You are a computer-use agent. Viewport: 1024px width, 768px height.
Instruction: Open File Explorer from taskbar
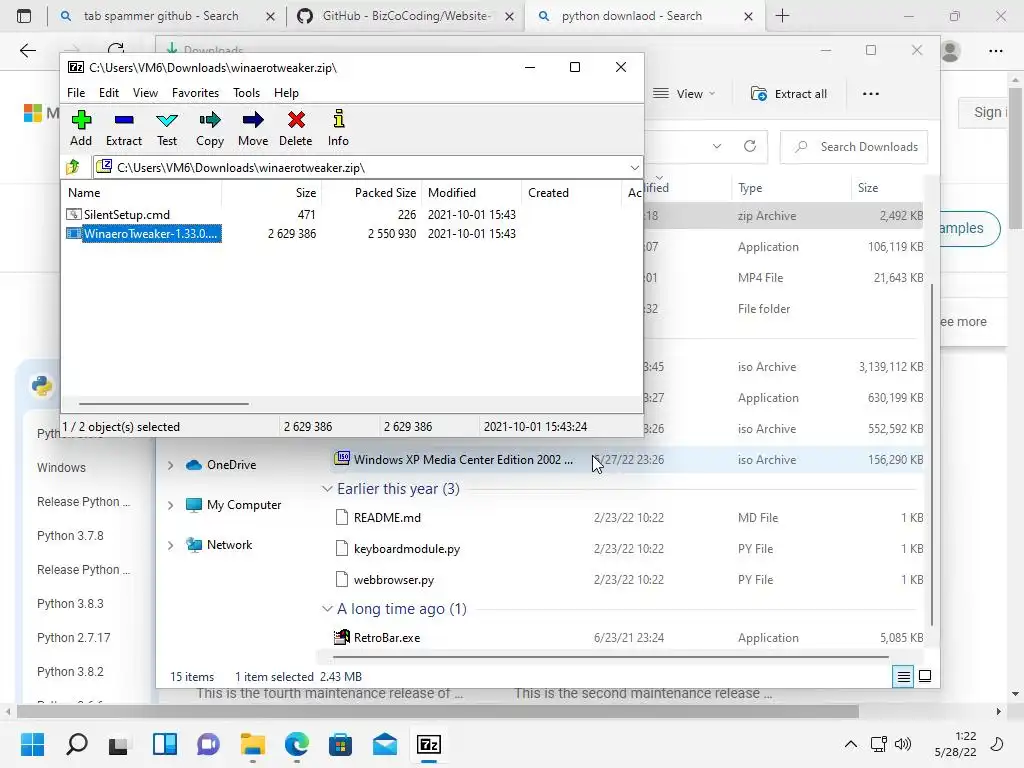click(252, 744)
